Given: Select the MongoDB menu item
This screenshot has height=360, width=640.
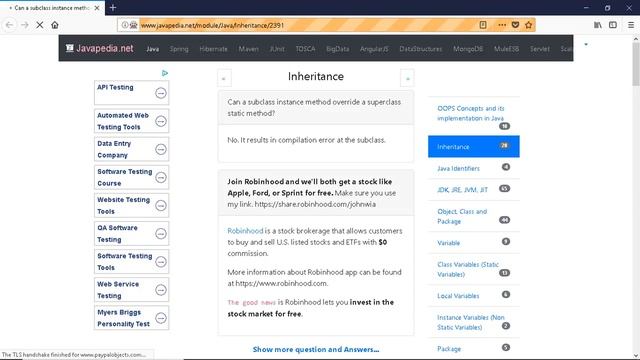Looking at the screenshot, I should click(468, 49).
